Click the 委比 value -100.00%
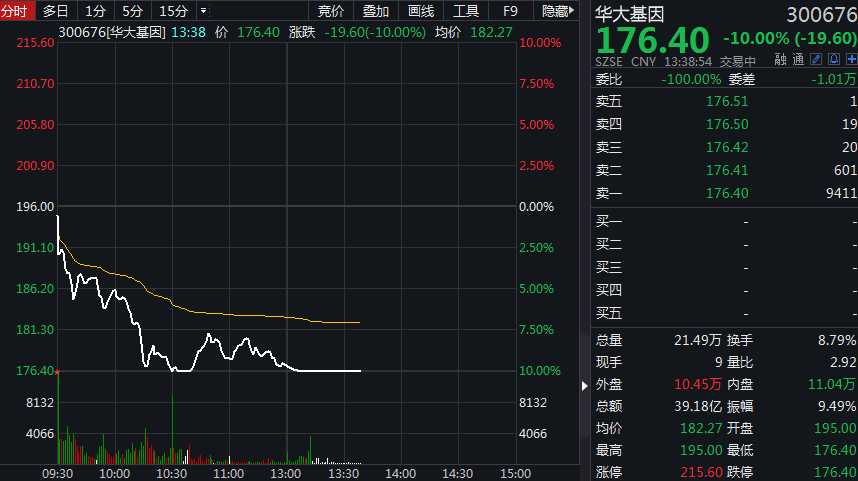The width and height of the screenshot is (858, 481). pos(691,79)
